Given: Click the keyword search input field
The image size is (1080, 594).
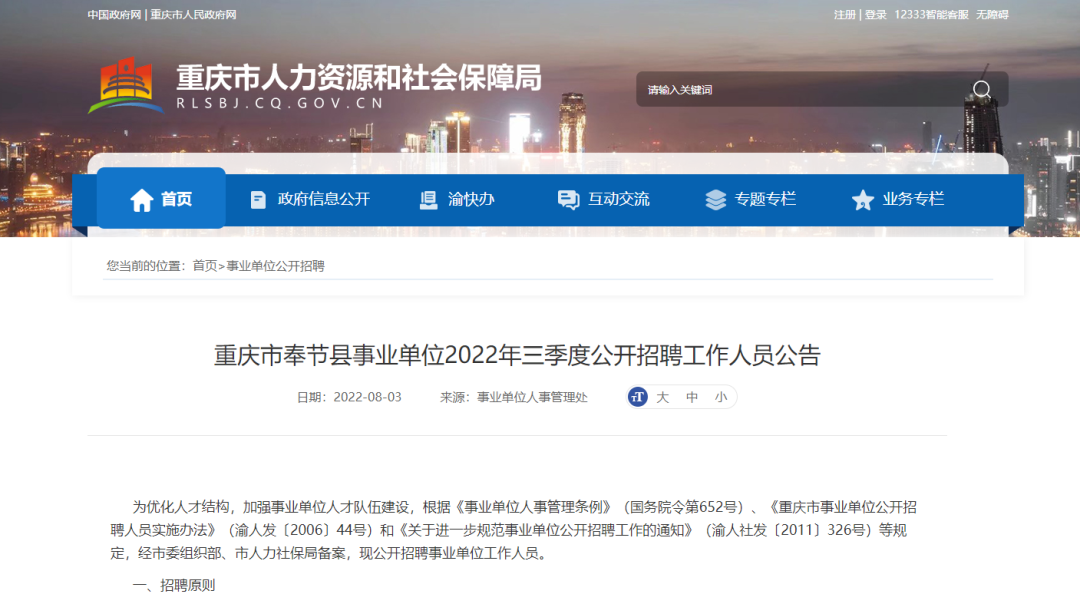Looking at the screenshot, I should click(x=802, y=90).
